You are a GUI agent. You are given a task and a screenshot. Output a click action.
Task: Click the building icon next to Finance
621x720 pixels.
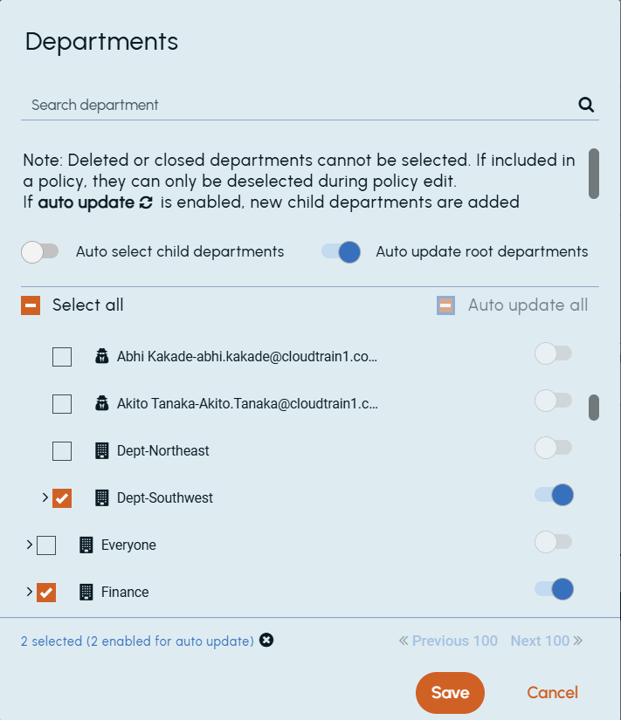click(x=86, y=592)
